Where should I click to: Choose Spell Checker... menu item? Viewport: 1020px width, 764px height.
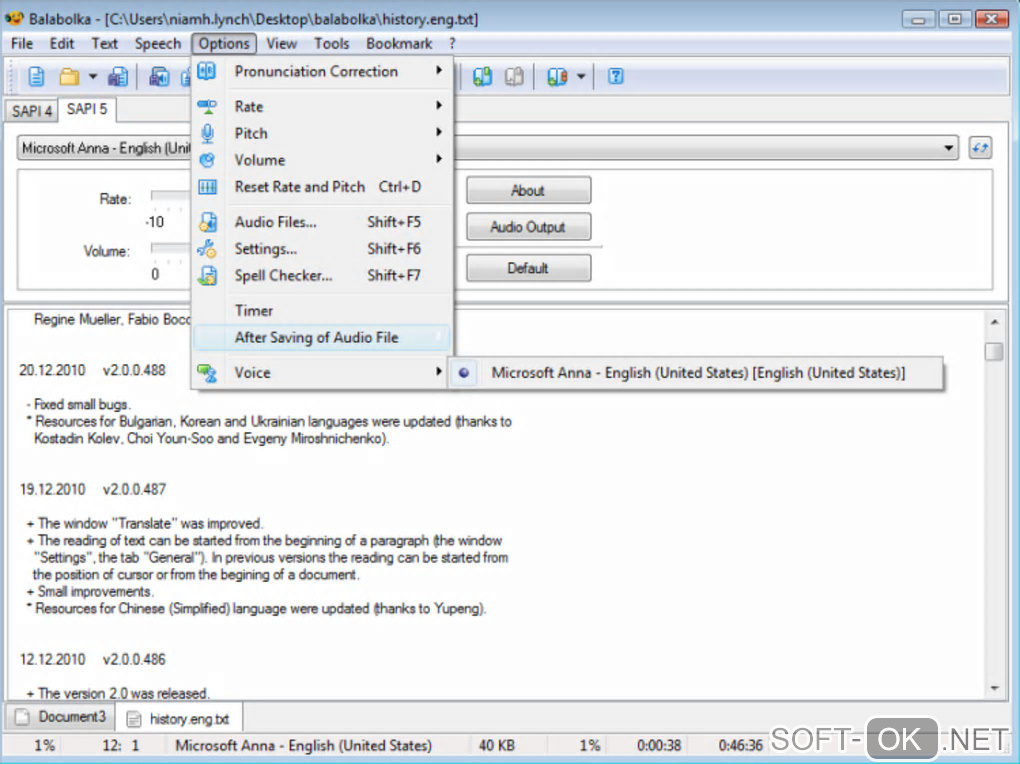(x=321, y=275)
